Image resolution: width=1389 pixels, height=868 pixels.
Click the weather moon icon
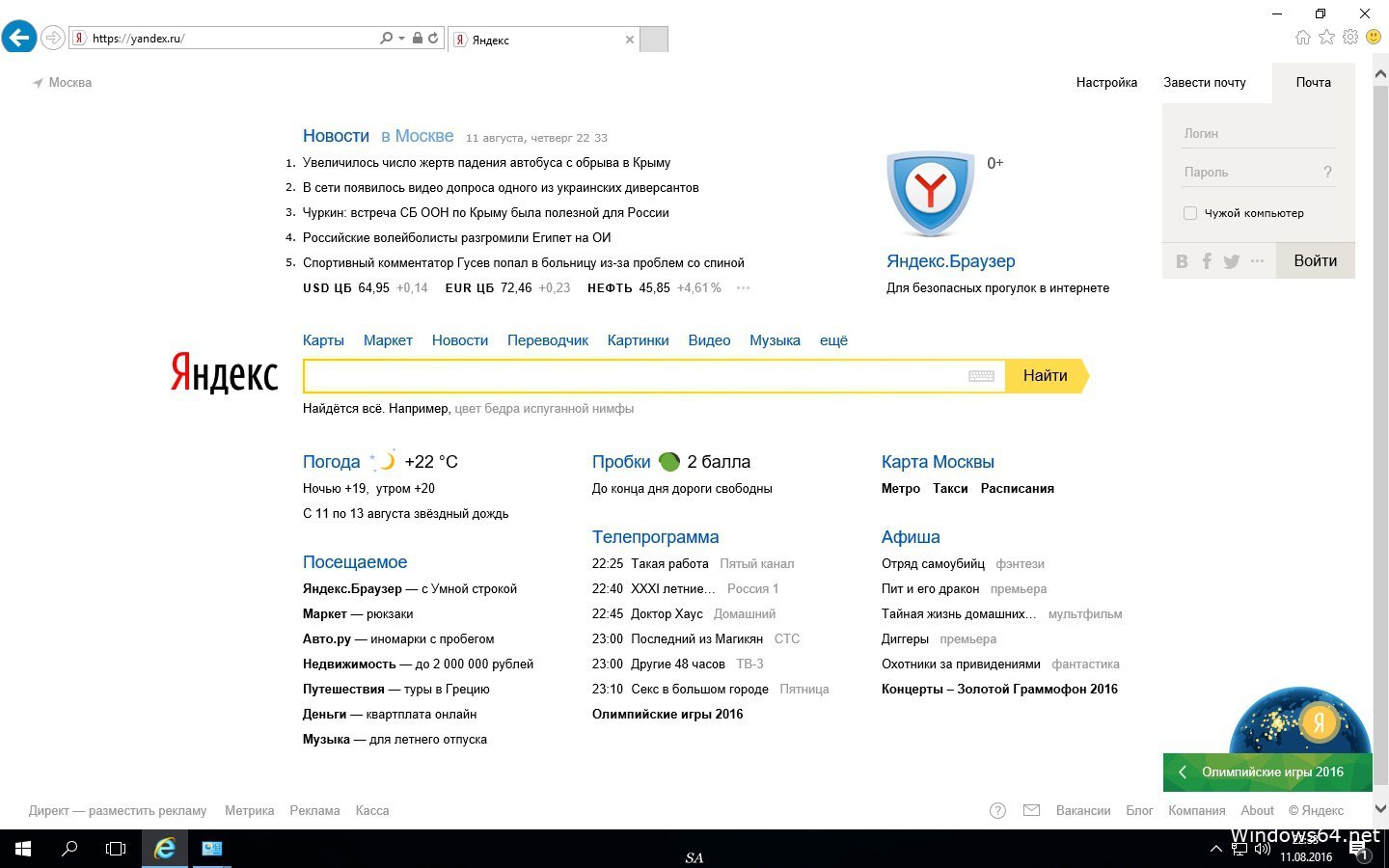[x=385, y=461]
